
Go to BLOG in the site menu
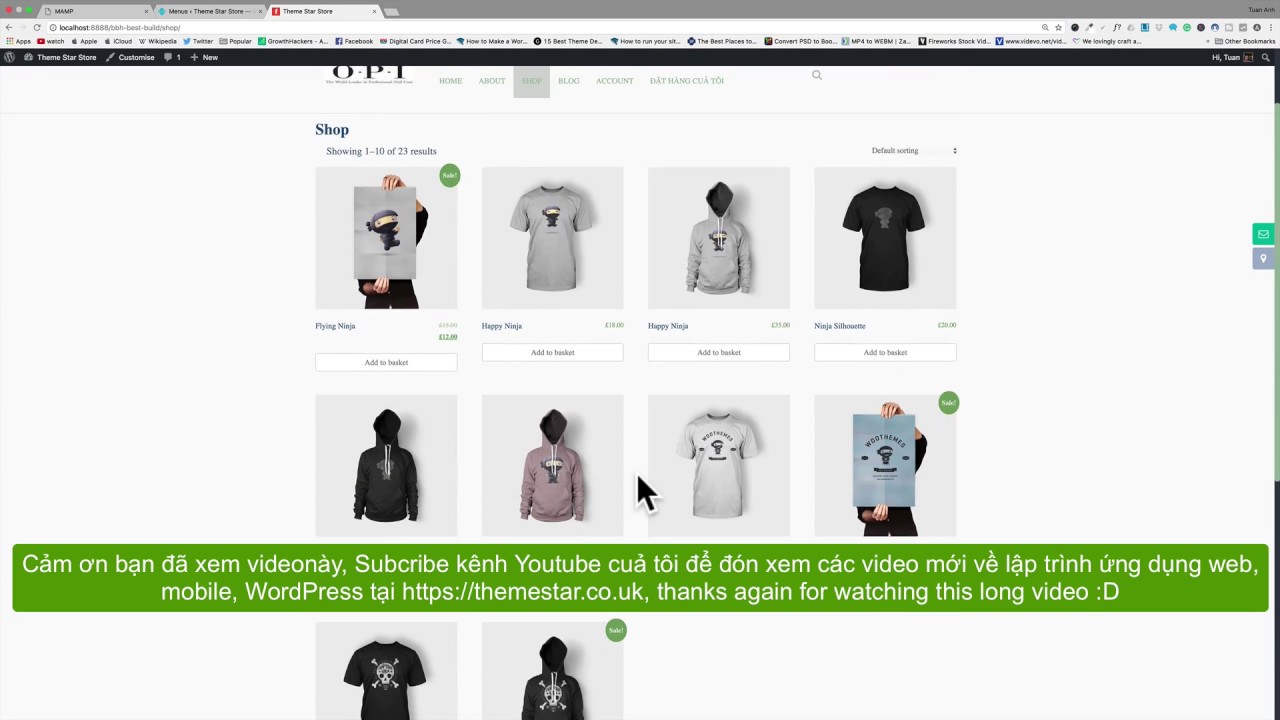(568, 81)
